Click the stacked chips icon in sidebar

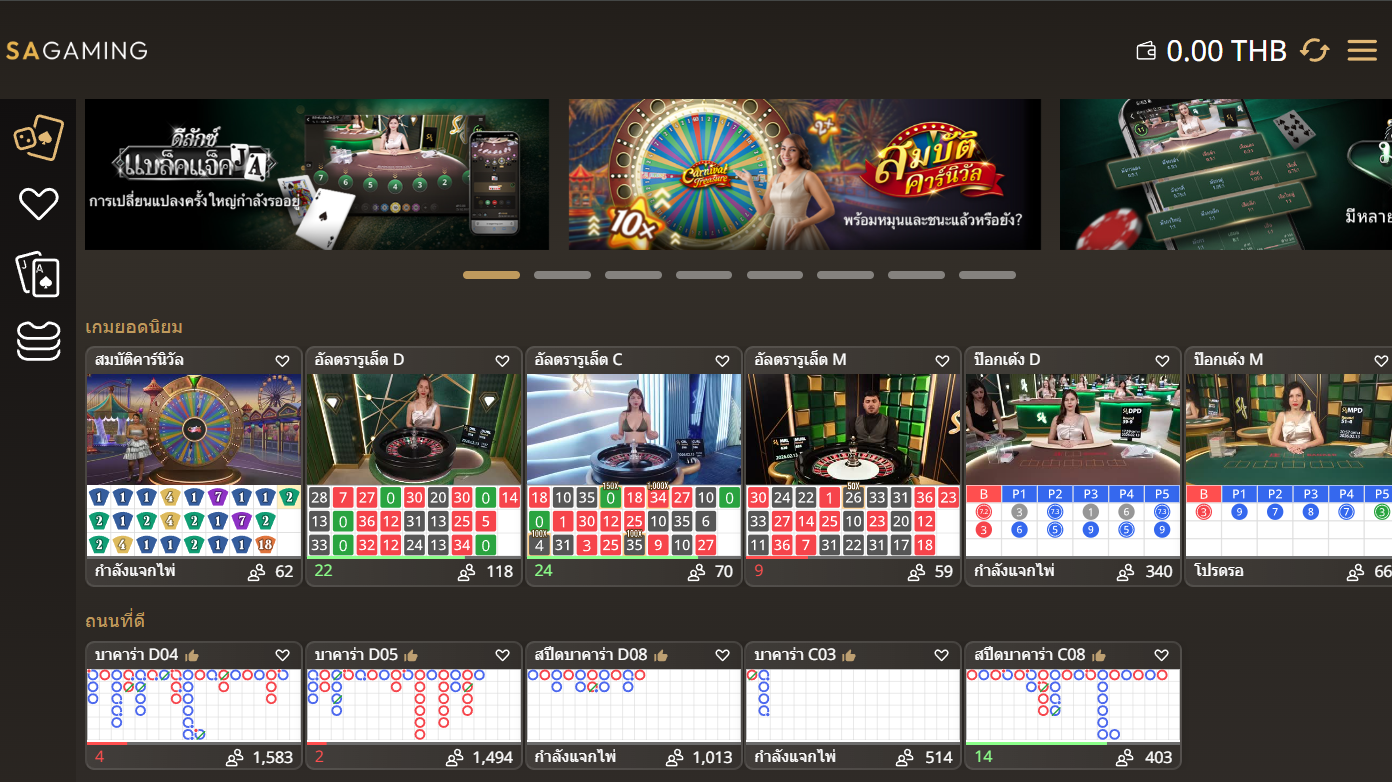(39, 341)
